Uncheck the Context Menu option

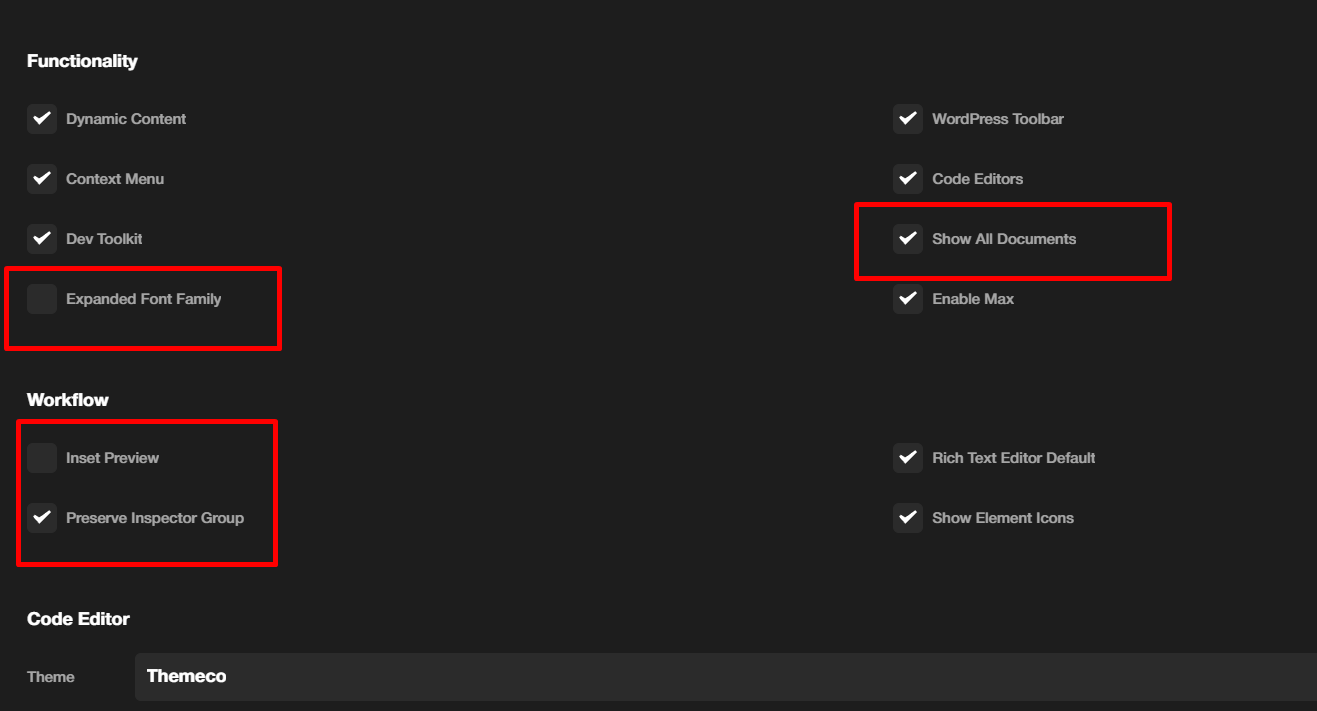point(42,179)
